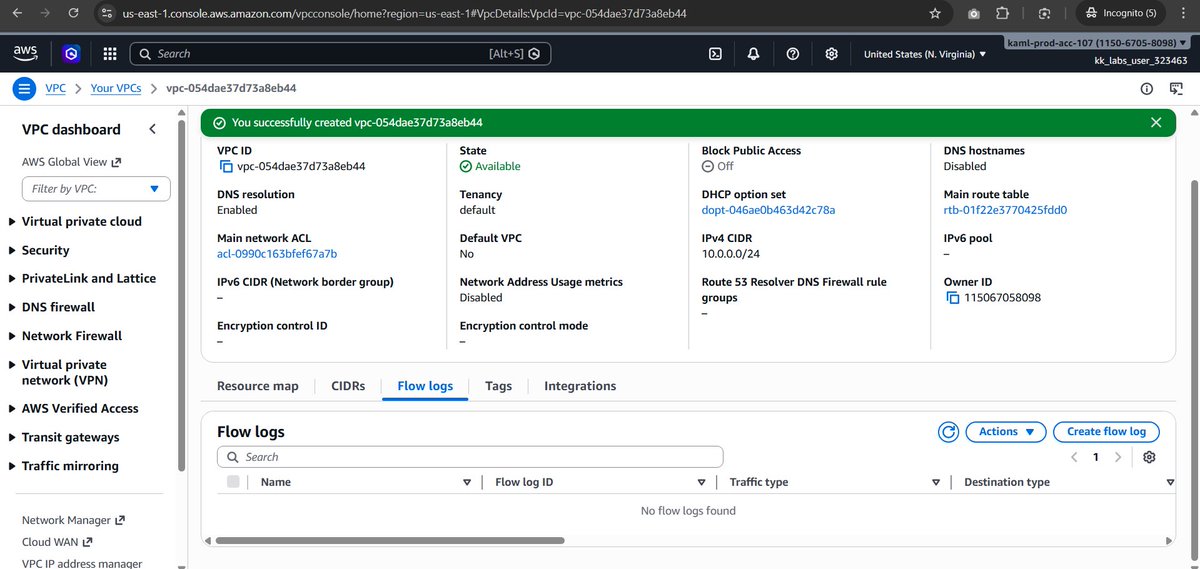Image resolution: width=1200 pixels, height=569 pixels.
Task: Reload the browser page
Action: click(73, 14)
